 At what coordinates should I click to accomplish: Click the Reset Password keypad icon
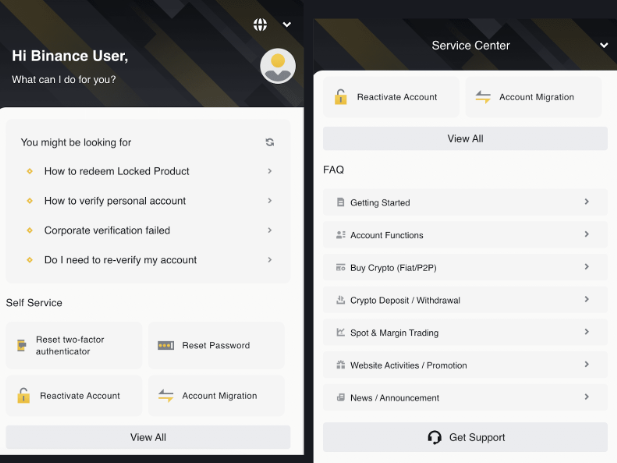[166, 346]
